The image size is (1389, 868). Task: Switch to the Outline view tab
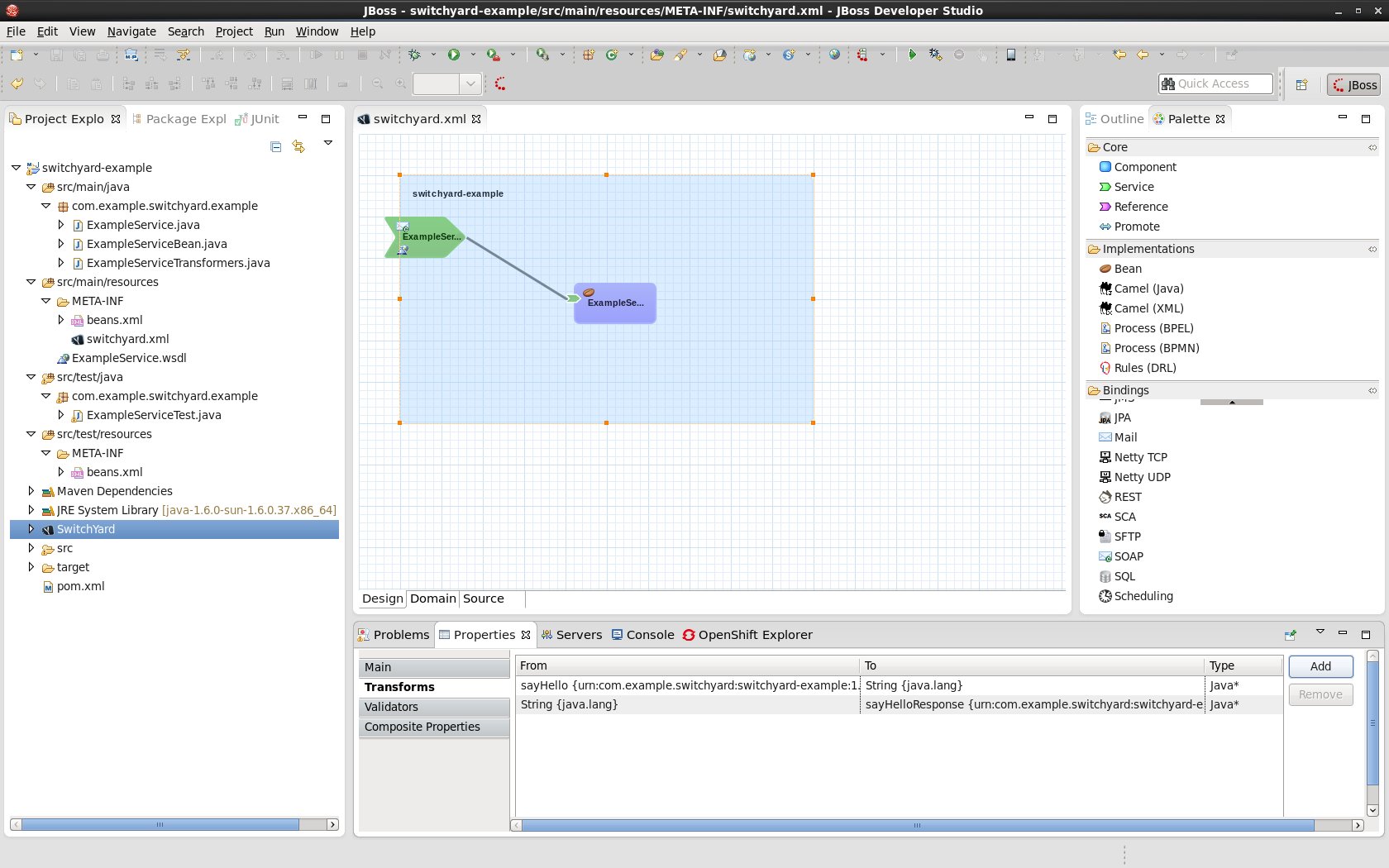1115,119
